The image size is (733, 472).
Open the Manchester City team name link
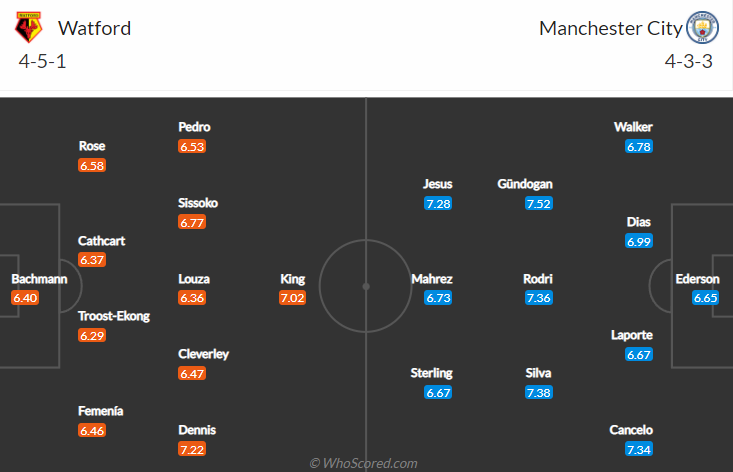tap(610, 28)
